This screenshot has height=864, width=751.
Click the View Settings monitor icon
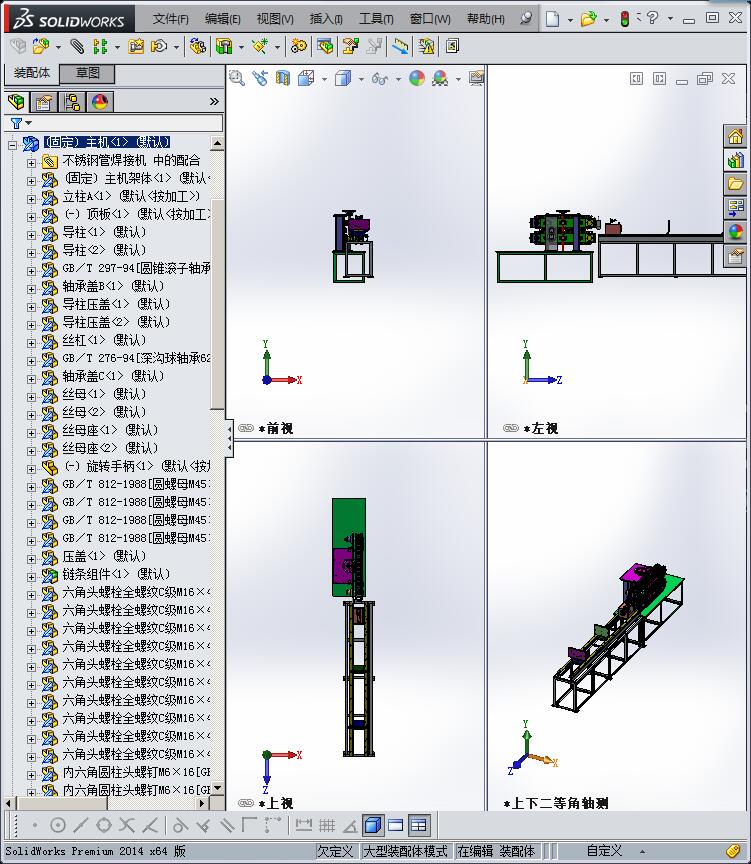click(x=477, y=78)
